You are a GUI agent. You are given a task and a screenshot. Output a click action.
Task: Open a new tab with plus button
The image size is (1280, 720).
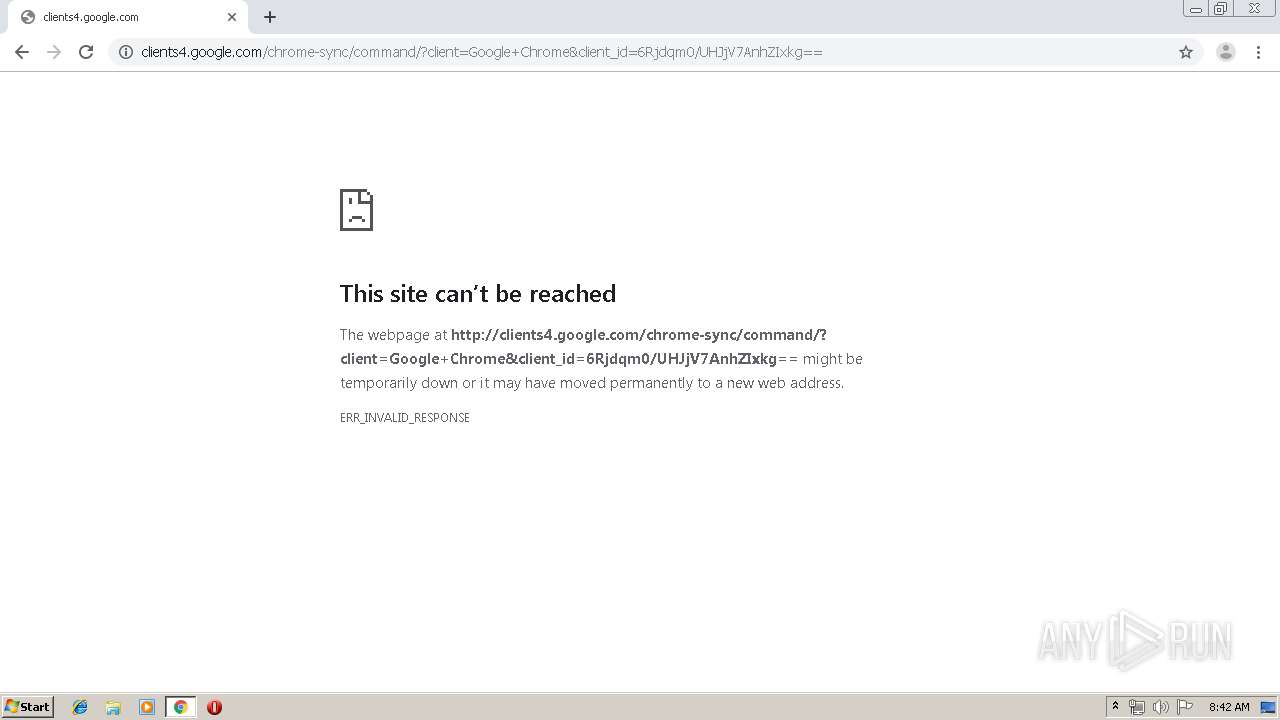tap(270, 17)
